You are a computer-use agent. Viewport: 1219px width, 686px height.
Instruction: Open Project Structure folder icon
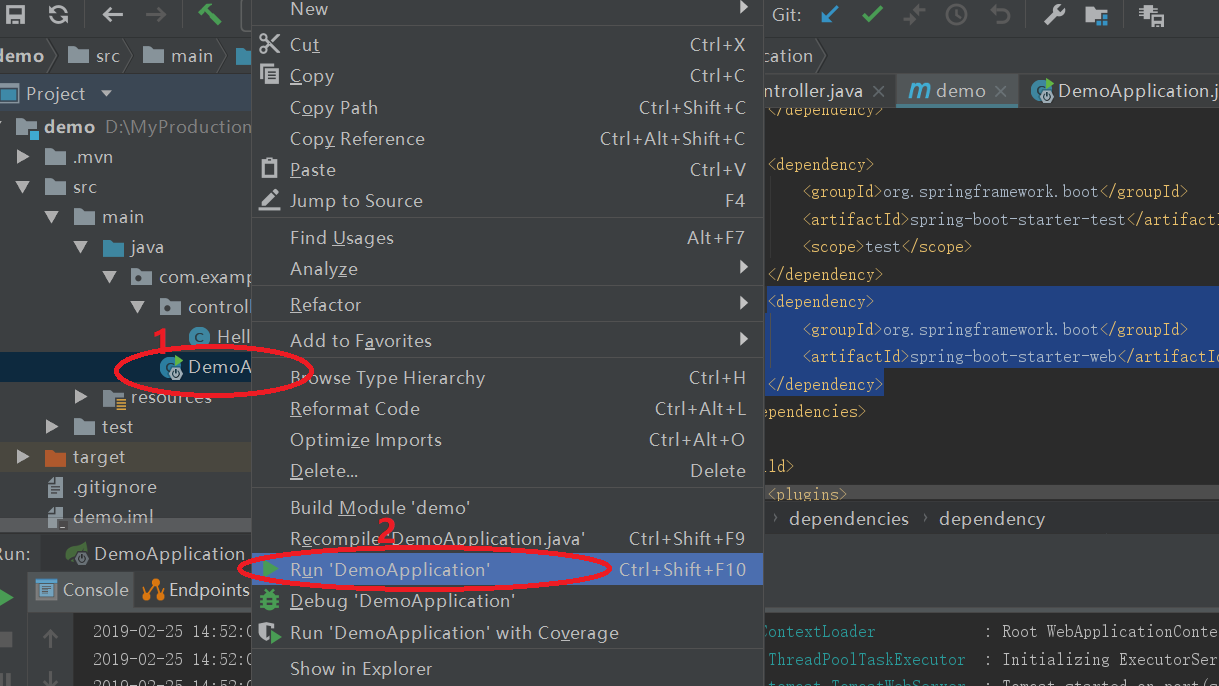1096,15
